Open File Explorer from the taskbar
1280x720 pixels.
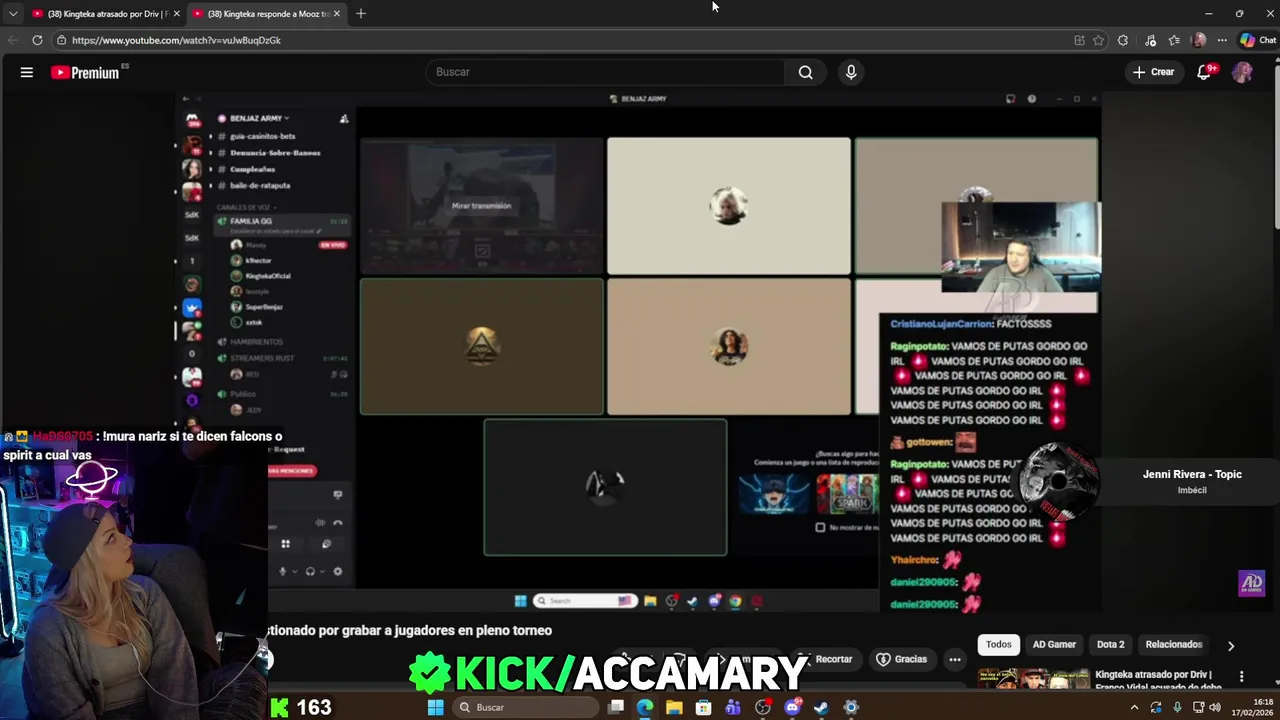point(674,707)
